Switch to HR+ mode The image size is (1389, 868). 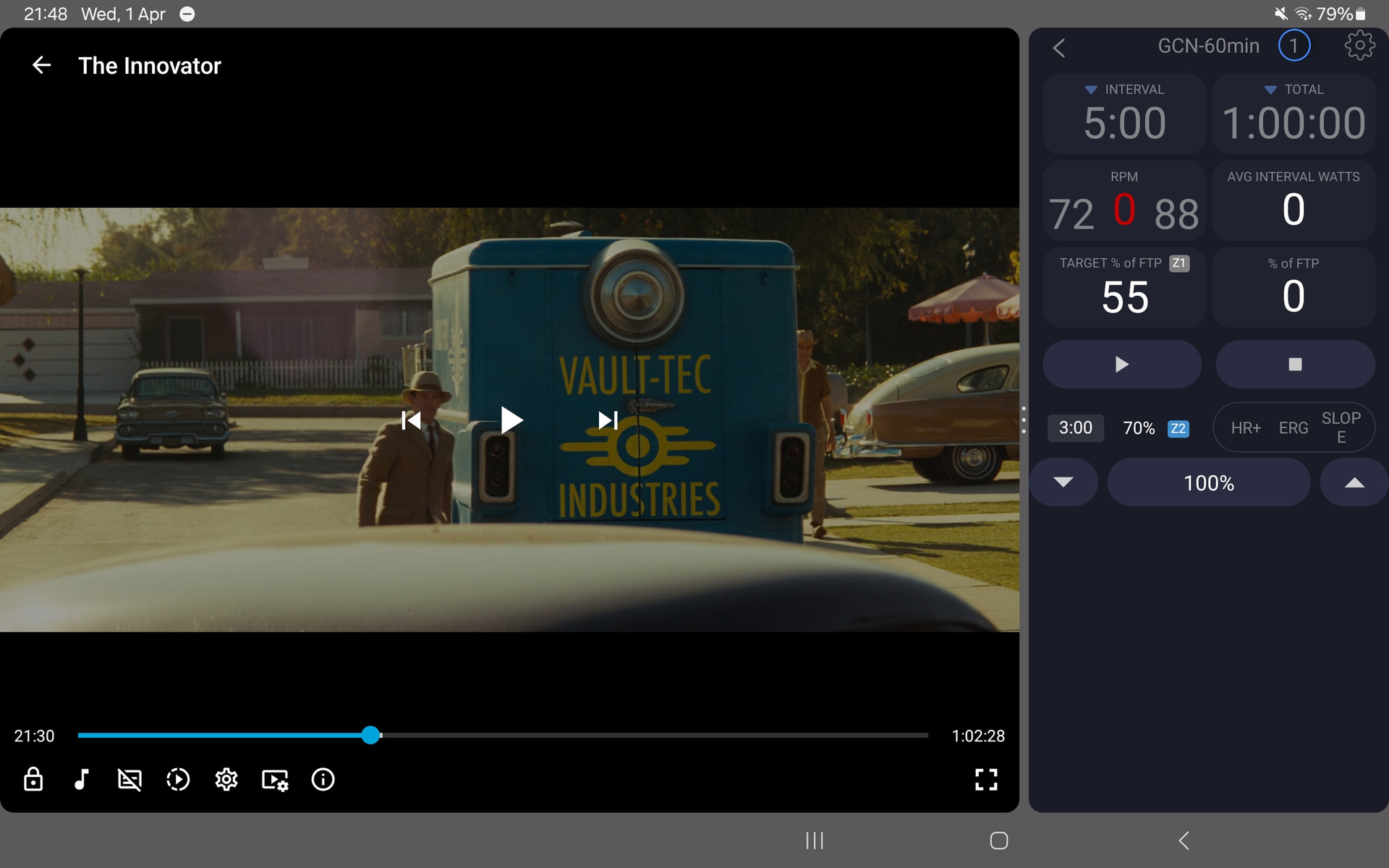coord(1246,428)
